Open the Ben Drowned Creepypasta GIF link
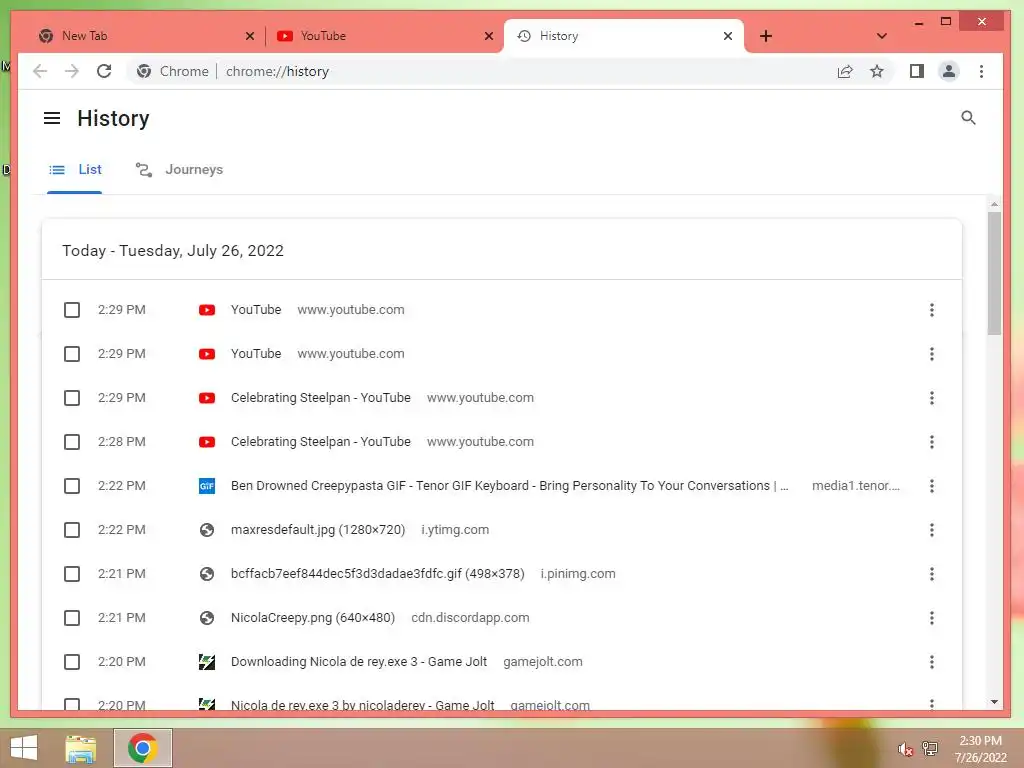Screen dimensions: 1024x768 (x=509, y=486)
